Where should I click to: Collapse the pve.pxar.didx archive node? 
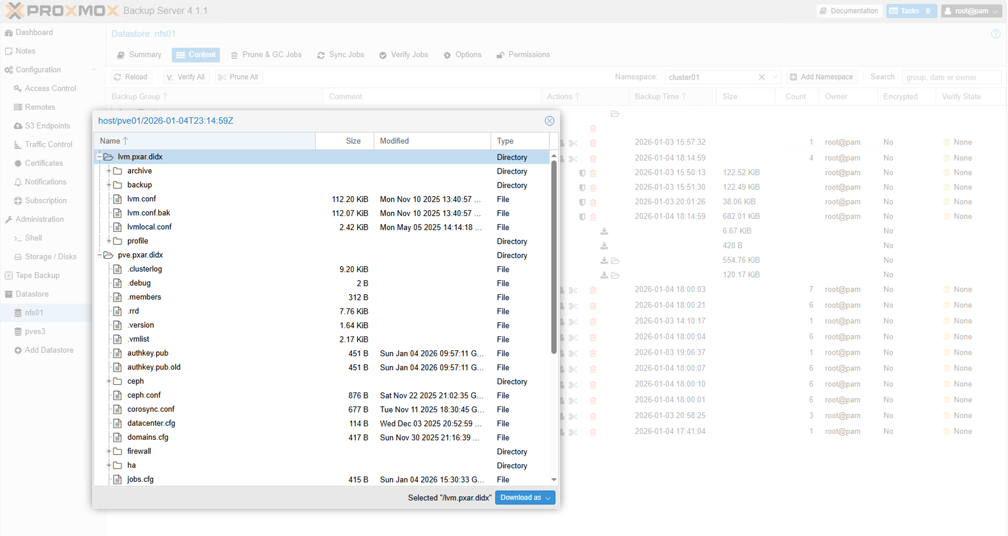coord(100,255)
